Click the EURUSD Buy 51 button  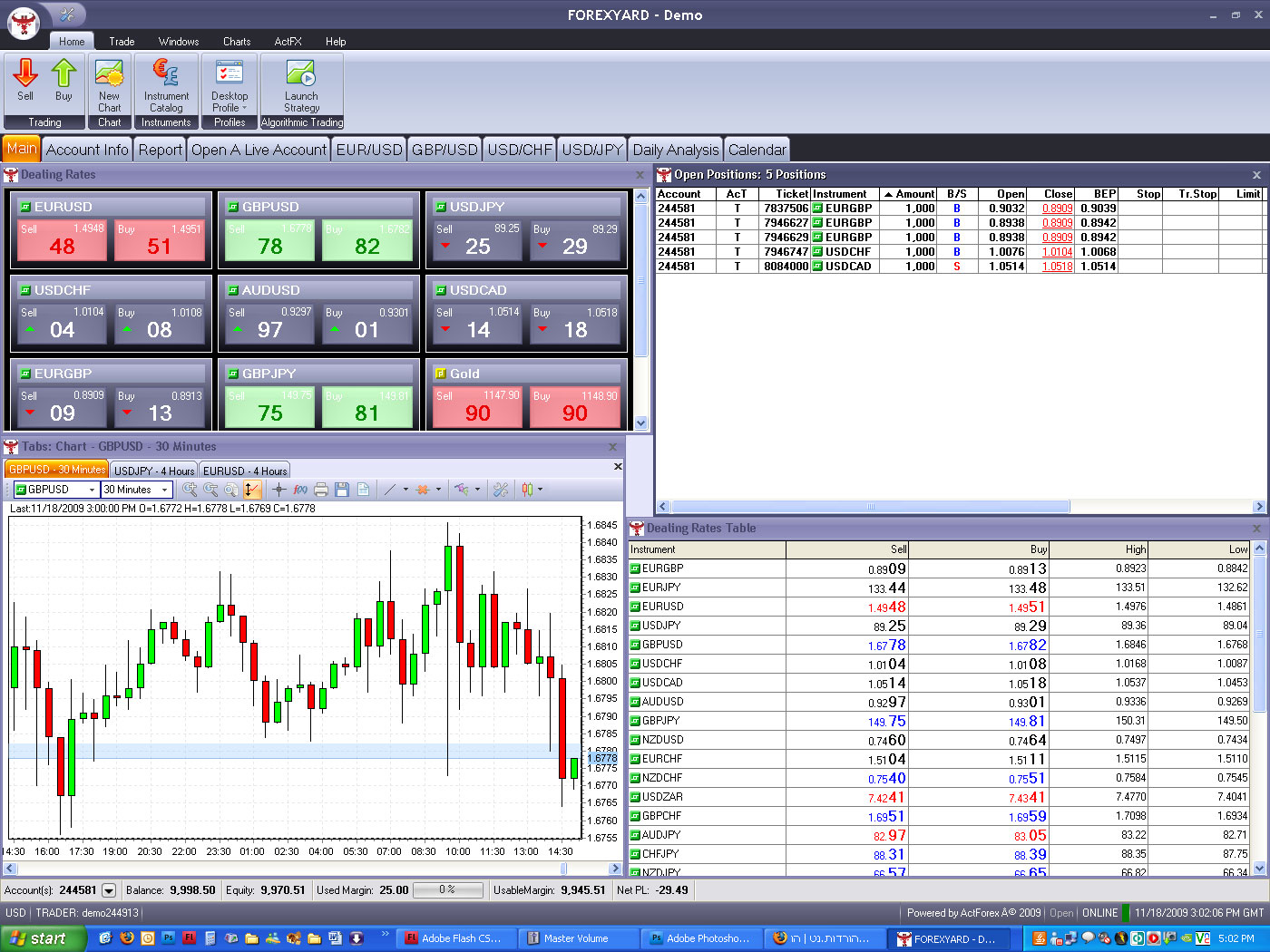tap(160, 238)
